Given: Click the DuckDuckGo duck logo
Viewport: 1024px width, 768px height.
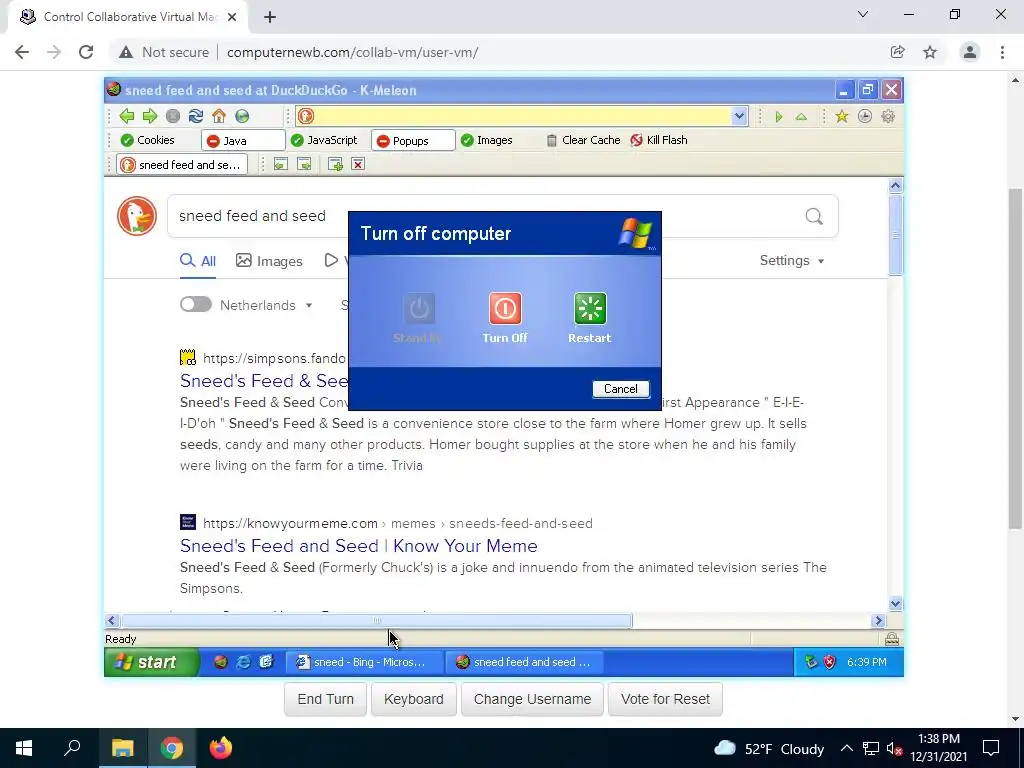Looking at the screenshot, I should click(137, 216).
